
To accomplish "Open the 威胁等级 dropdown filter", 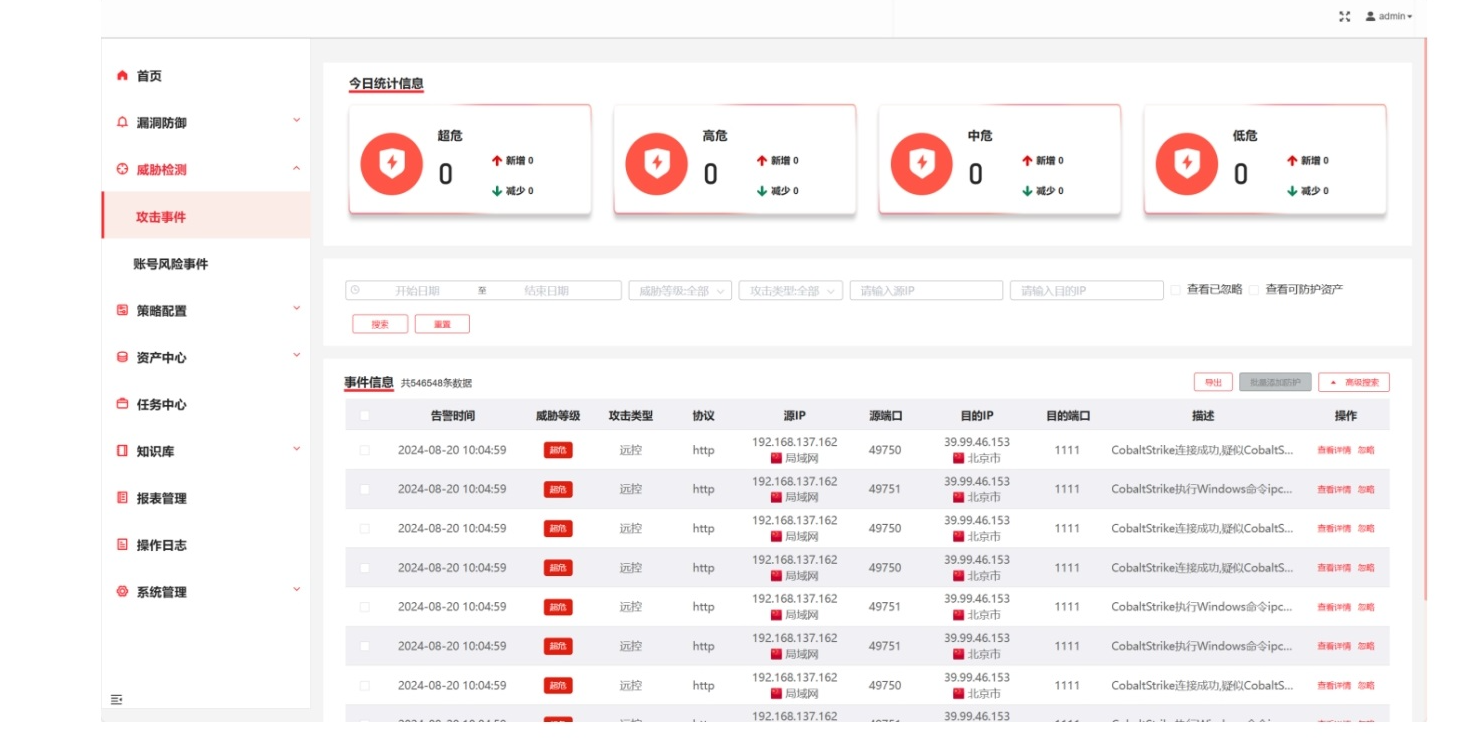I will point(680,291).
